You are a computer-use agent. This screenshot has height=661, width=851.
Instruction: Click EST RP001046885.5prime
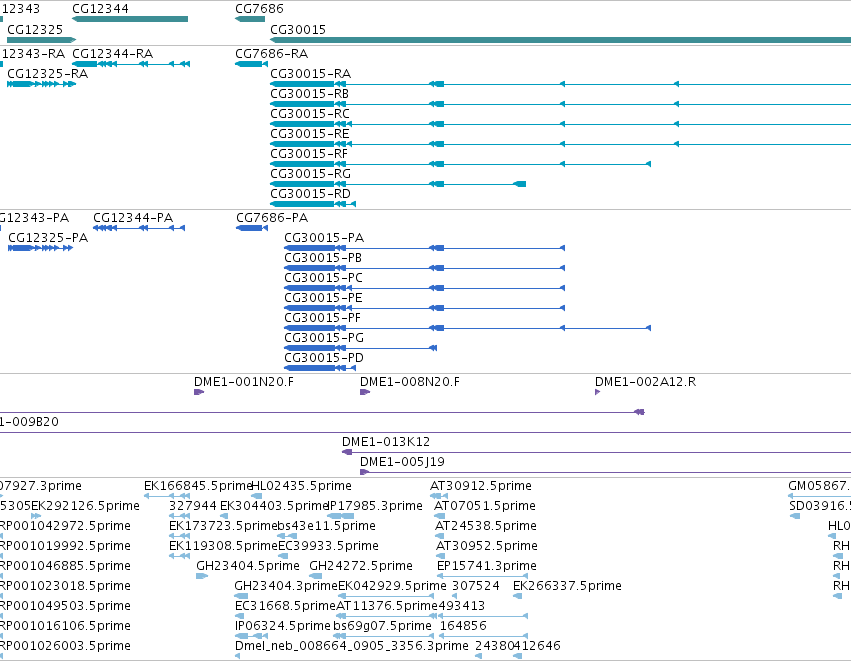click(x=65, y=566)
